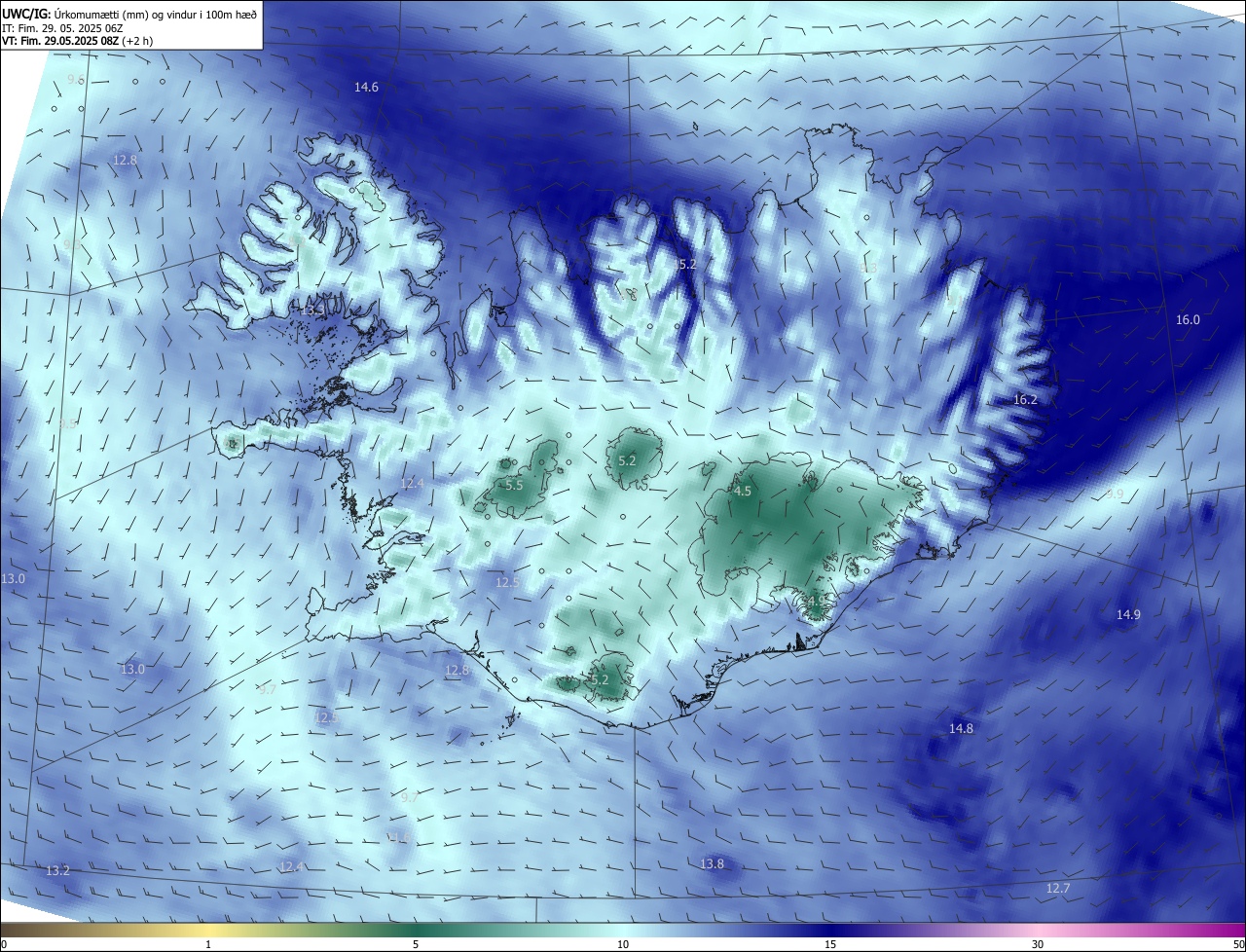Image resolution: width=1246 pixels, height=952 pixels.
Task: Click the colorbar tick label 5
Action: (416, 944)
